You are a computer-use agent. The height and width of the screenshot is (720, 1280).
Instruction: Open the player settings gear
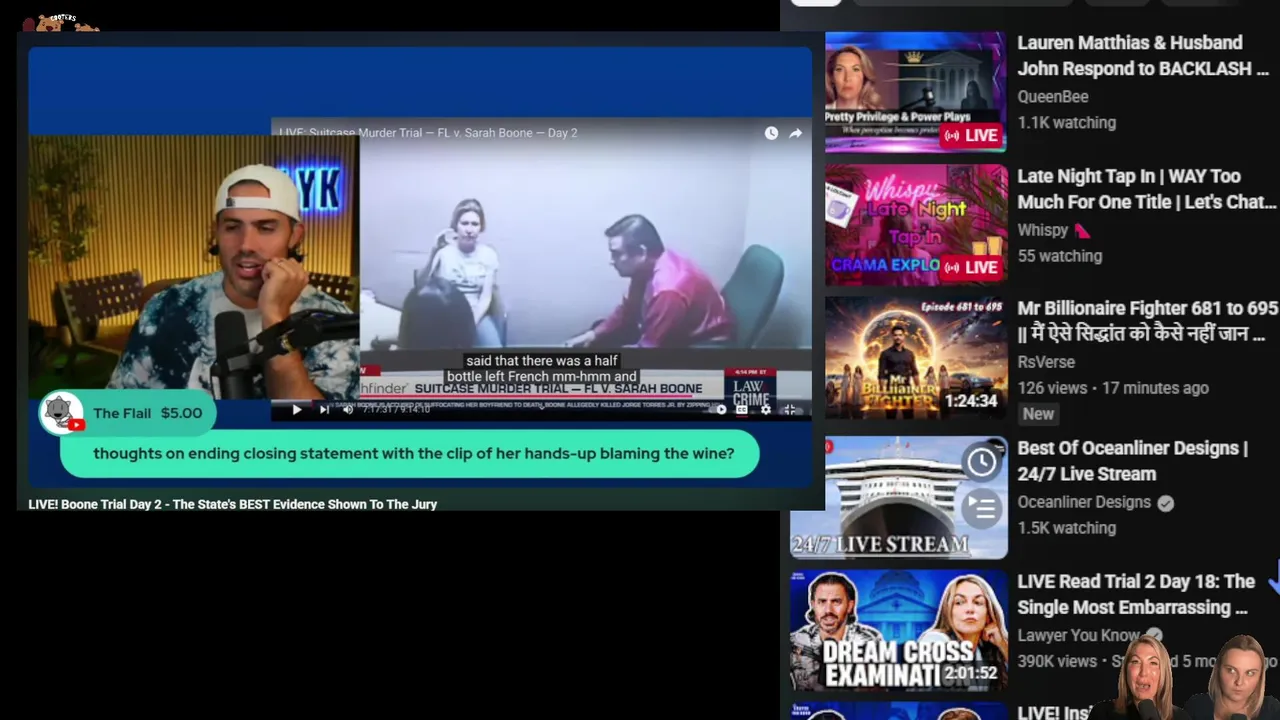tap(766, 409)
